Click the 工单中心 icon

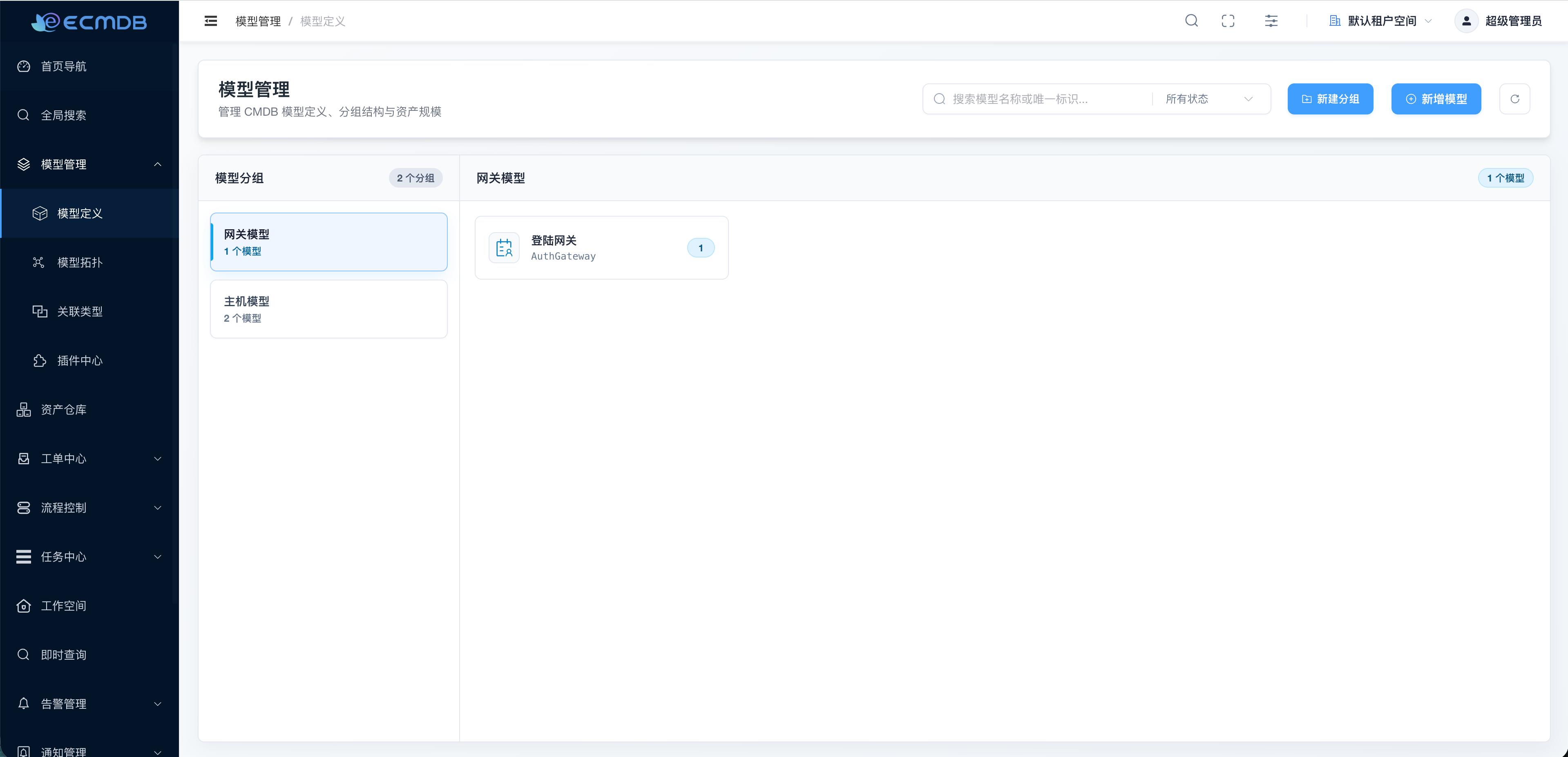(x=24, y=459)
